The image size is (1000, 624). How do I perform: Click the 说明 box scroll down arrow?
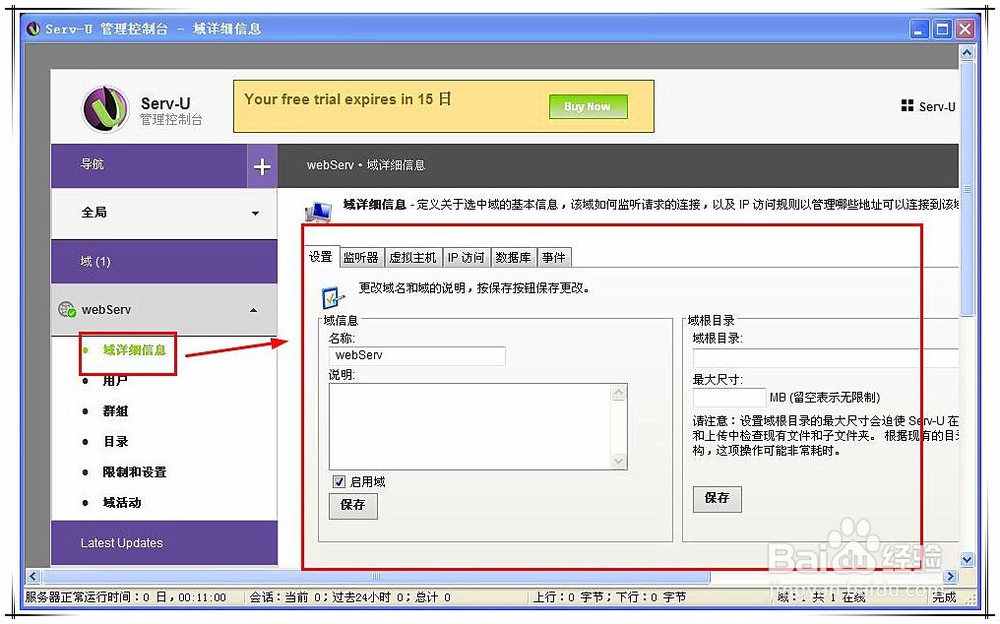click(x=619, y=461)
